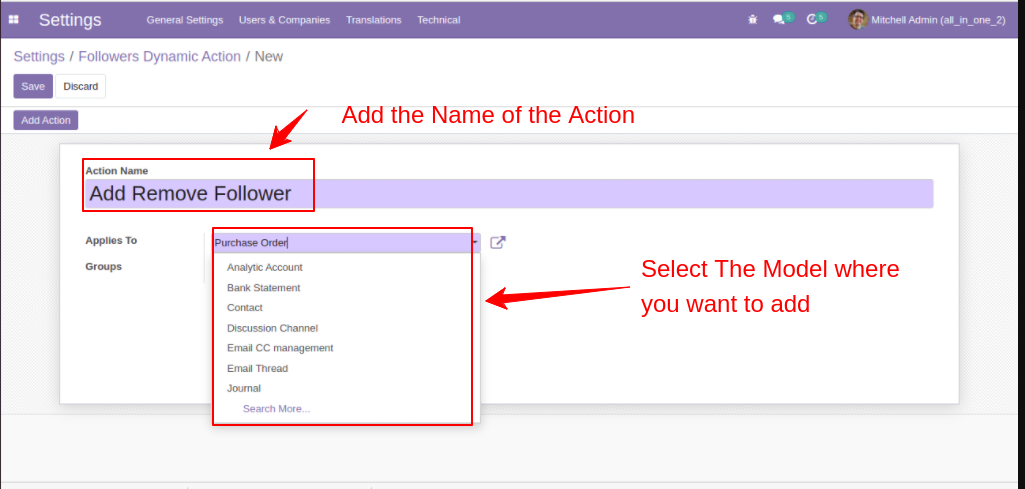1025x489 pixels.
Task: Toggle the Applies To dropdown arrow
Action: tap(476, 243)
